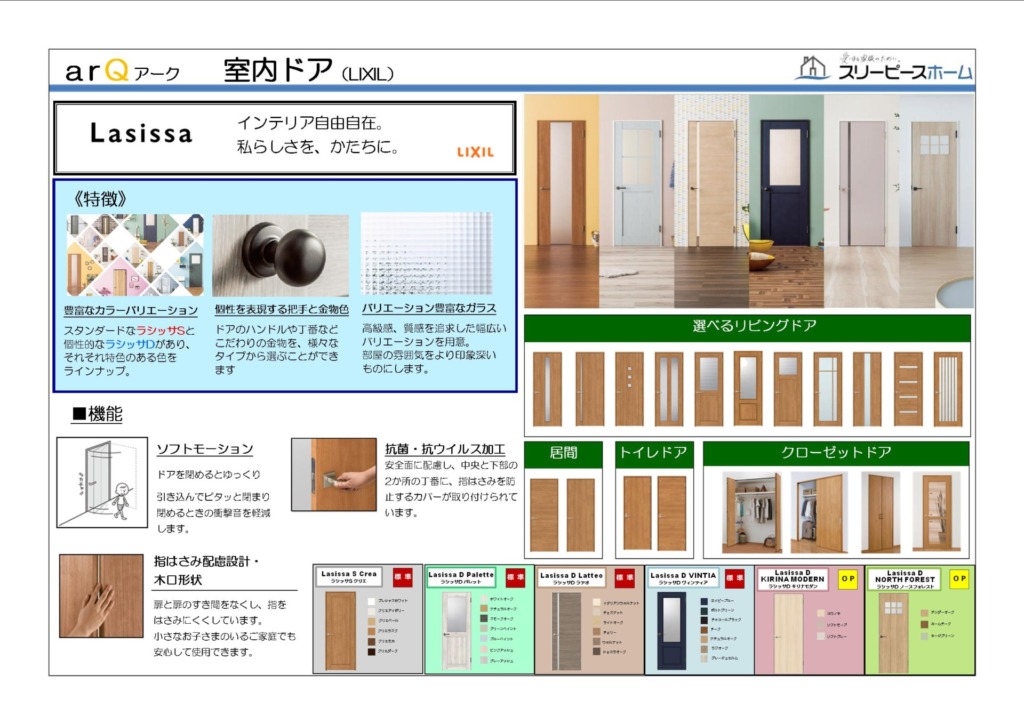Click the Lasissa S Crea label
This screenshot has height=724, width=1024.
[349, 576]
